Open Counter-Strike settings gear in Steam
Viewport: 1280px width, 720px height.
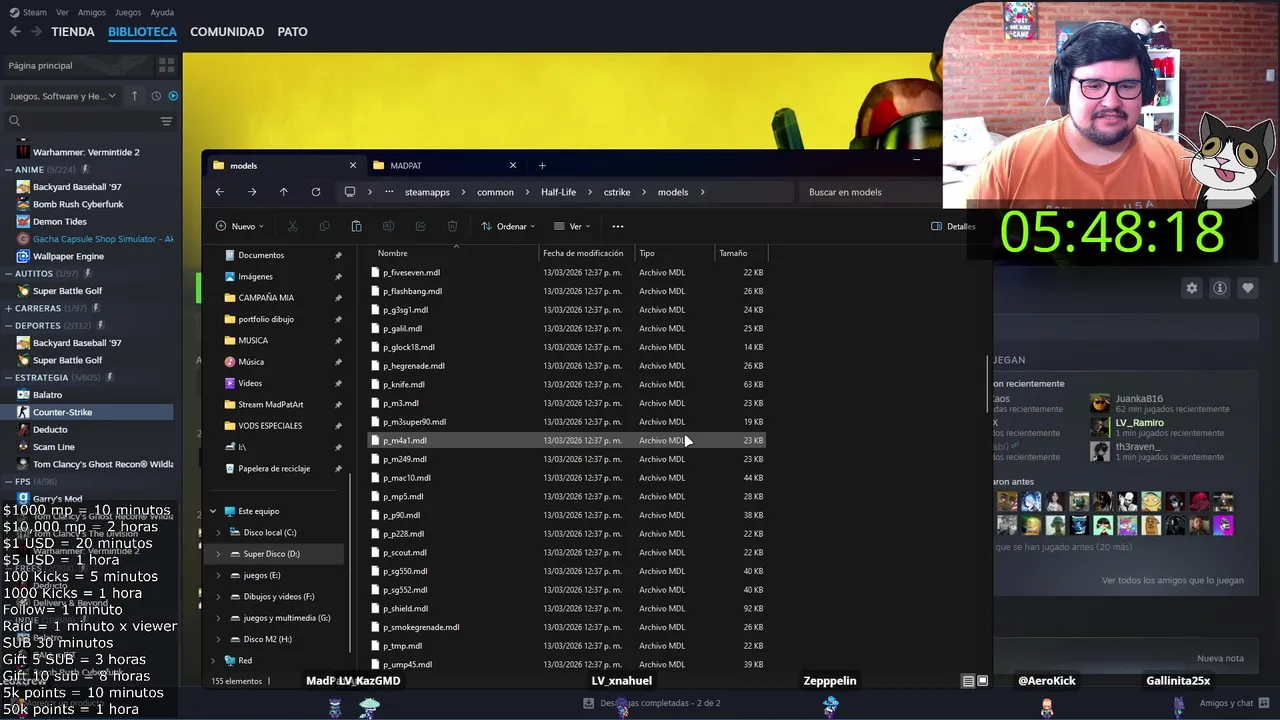point(1191,288)
